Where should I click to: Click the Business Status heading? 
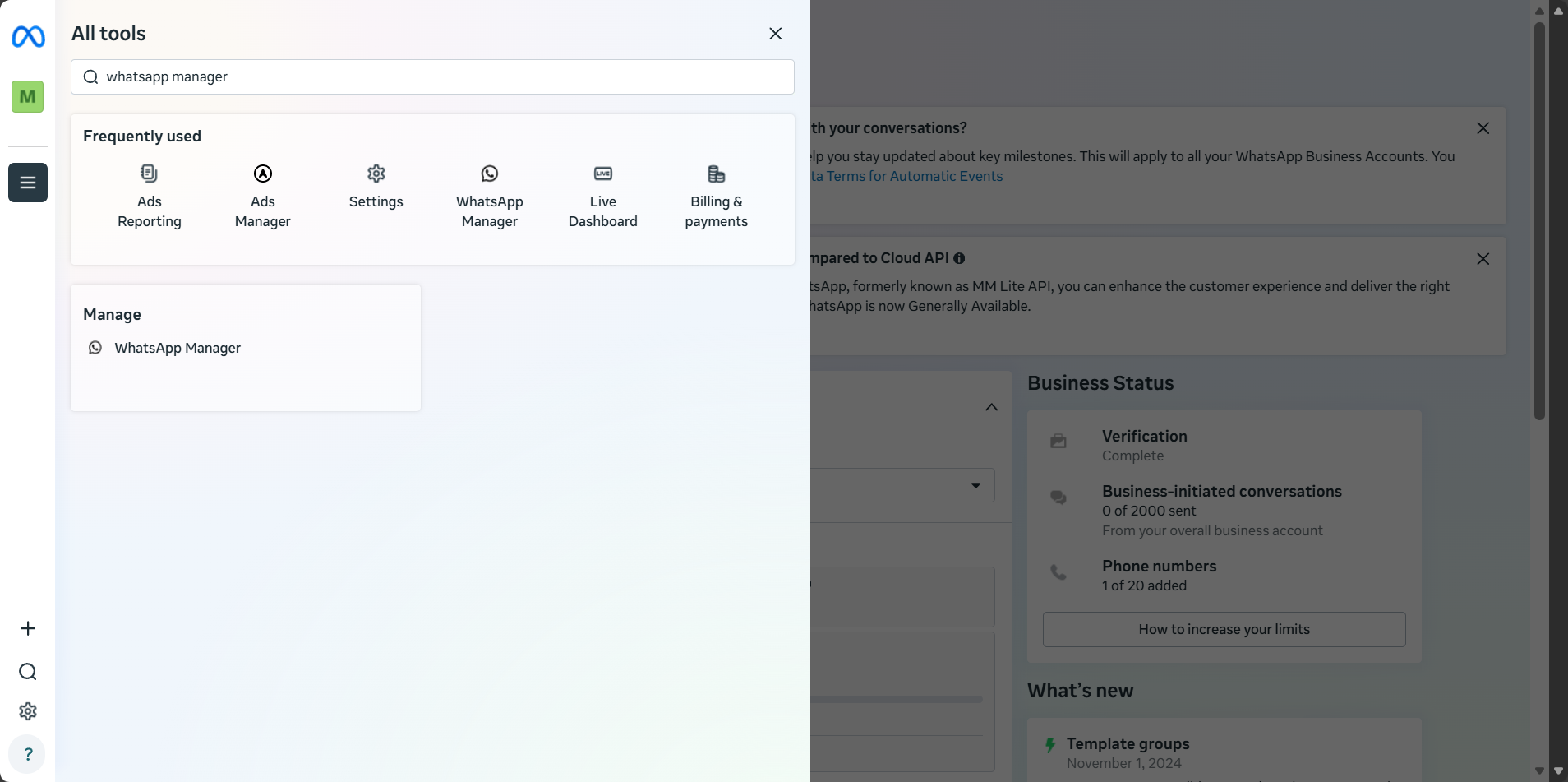[x=1100, y=384]
